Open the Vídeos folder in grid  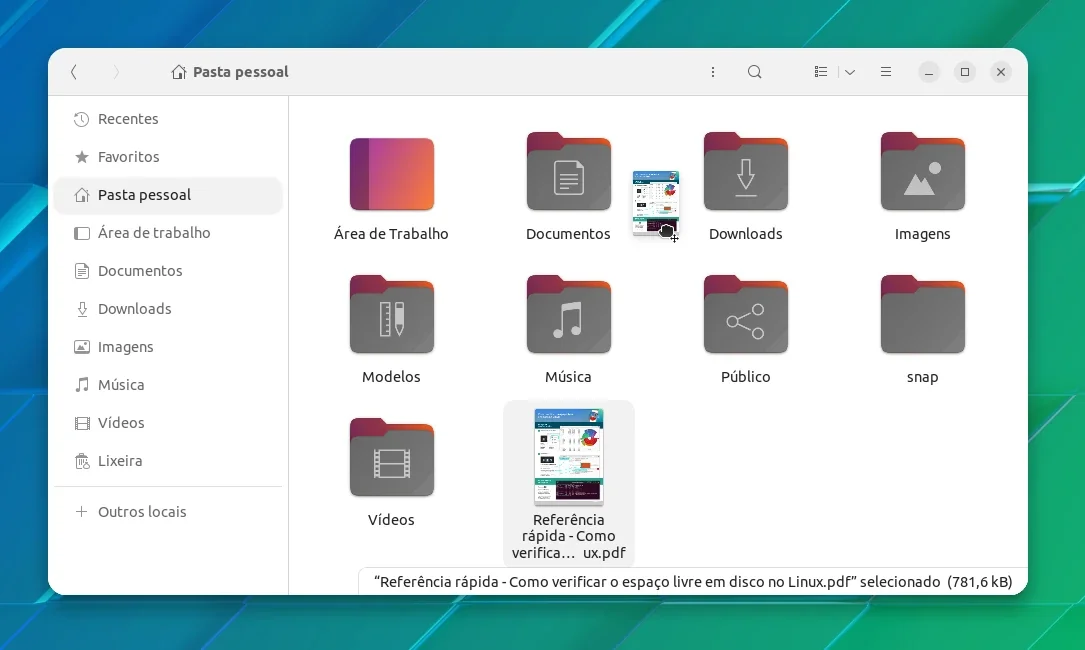coord(392,458)
